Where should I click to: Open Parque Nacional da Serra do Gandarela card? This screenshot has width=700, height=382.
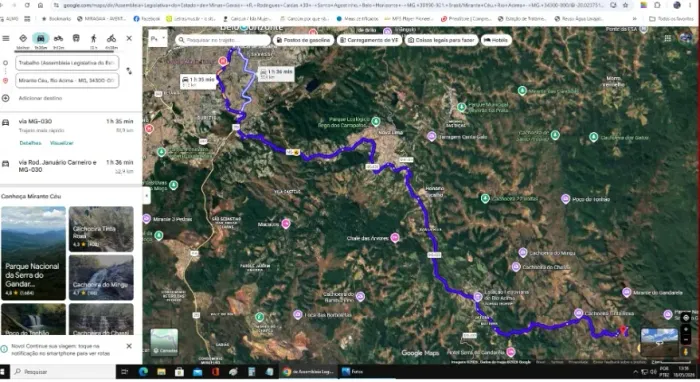33,253
